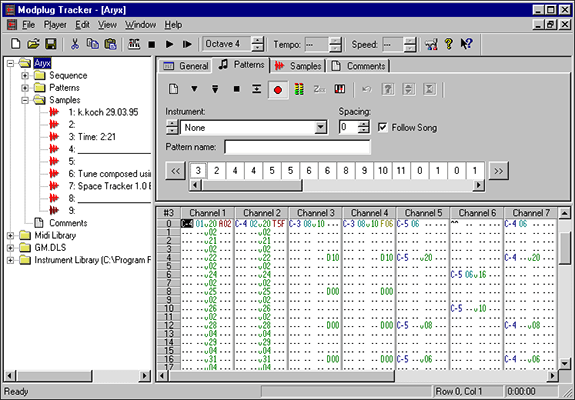Click the piano keys chord editor icon

340,89
